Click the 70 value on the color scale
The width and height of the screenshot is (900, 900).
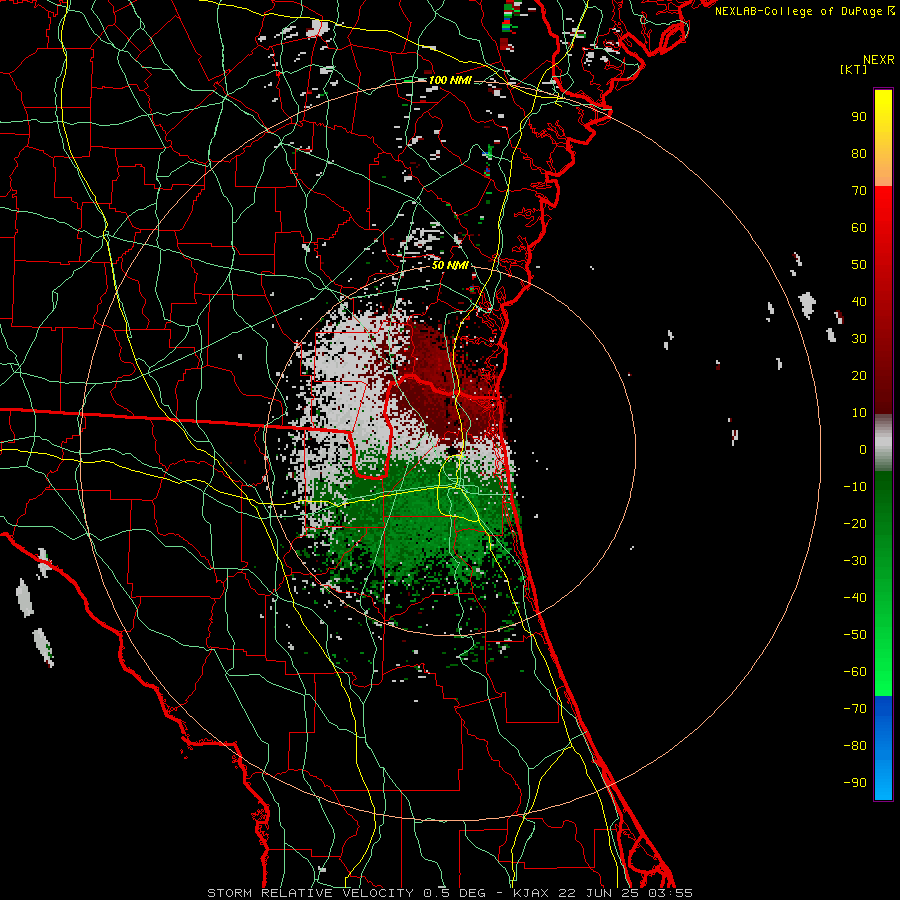(x=859, y=191)
